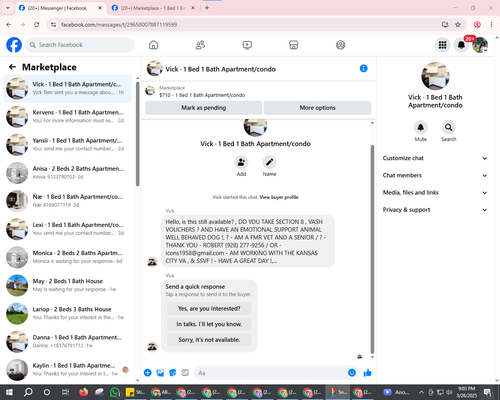This screenshot has width=500, height=400.
Task: Choose a GIF icon in composer
Action: [185, 373]
